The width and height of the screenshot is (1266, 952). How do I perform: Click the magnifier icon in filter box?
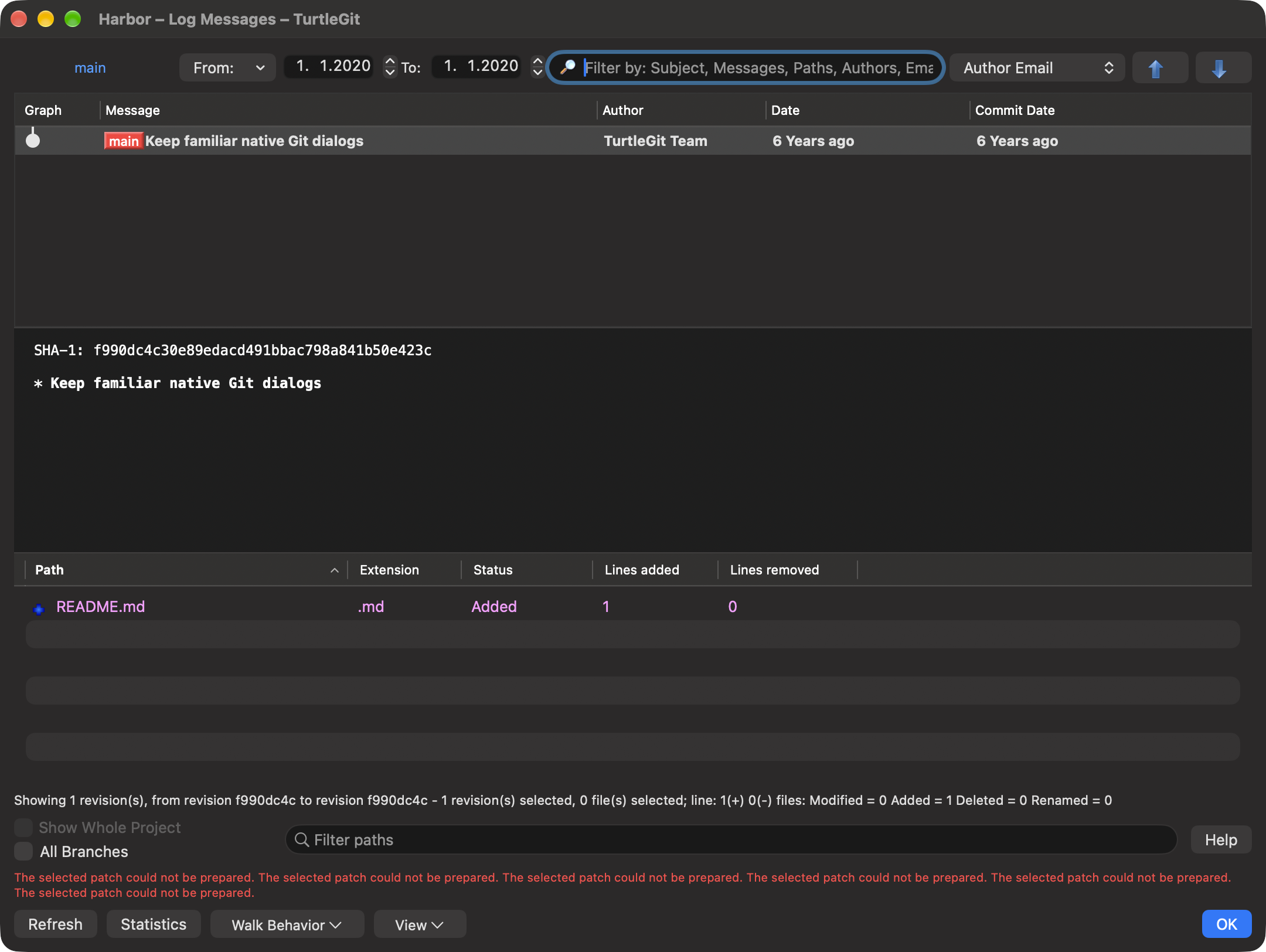(x=567, y=67)
